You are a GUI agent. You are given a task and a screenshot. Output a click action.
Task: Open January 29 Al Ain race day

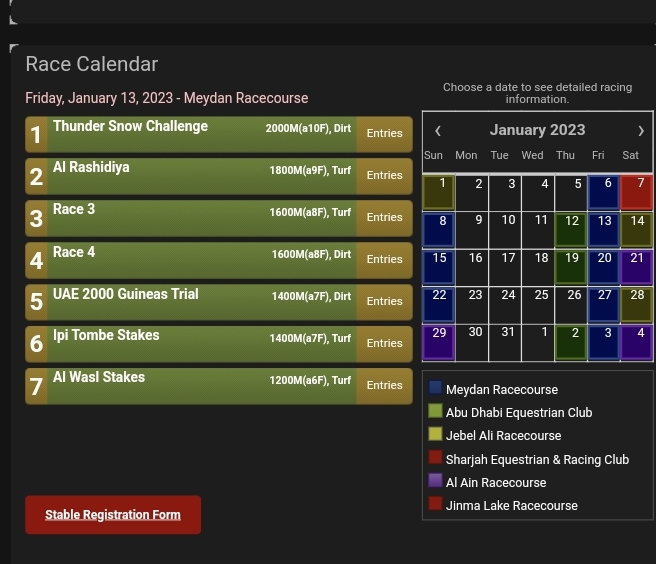438,342
